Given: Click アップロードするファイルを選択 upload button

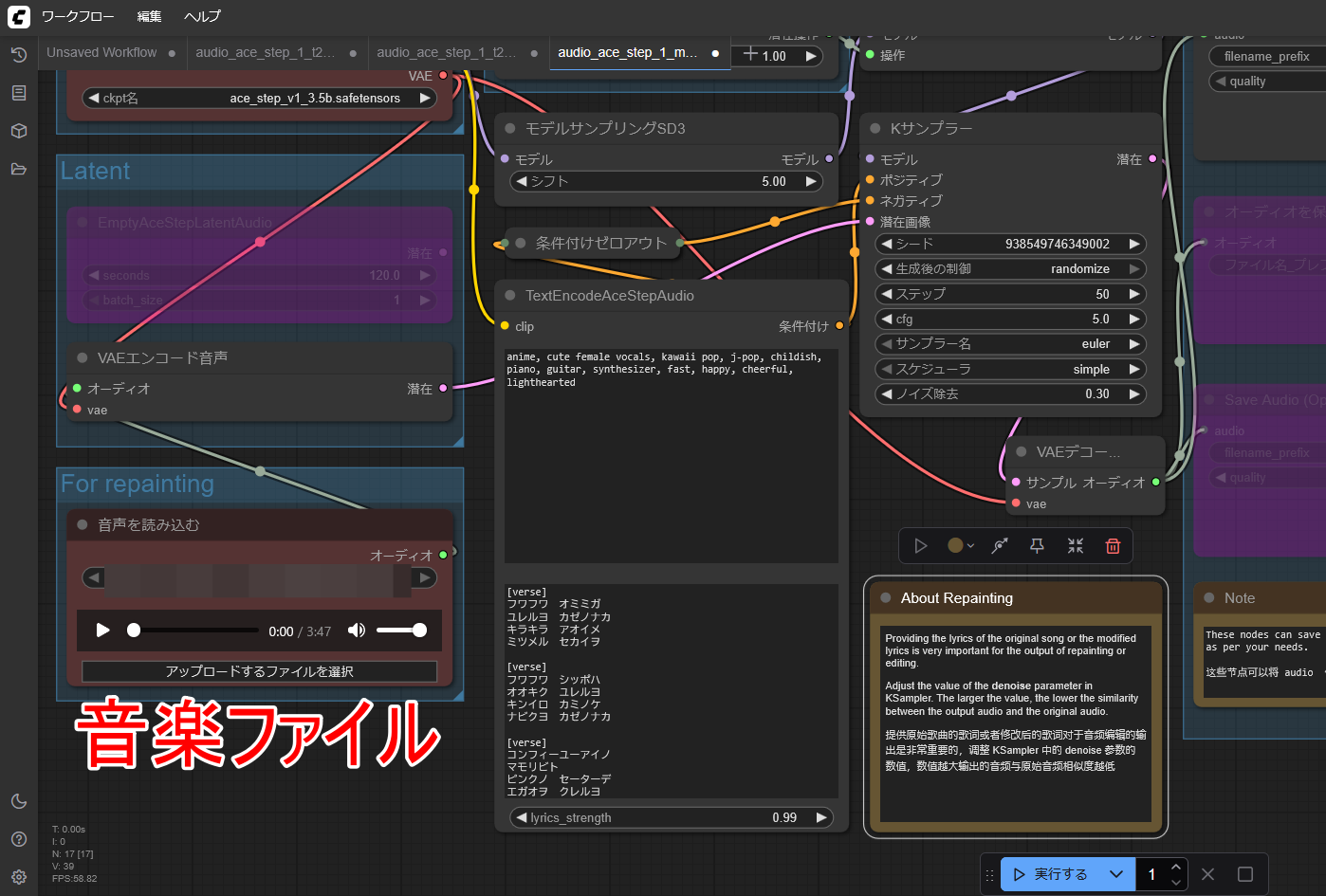Looking at the screenshot, I should click(259, 671).
